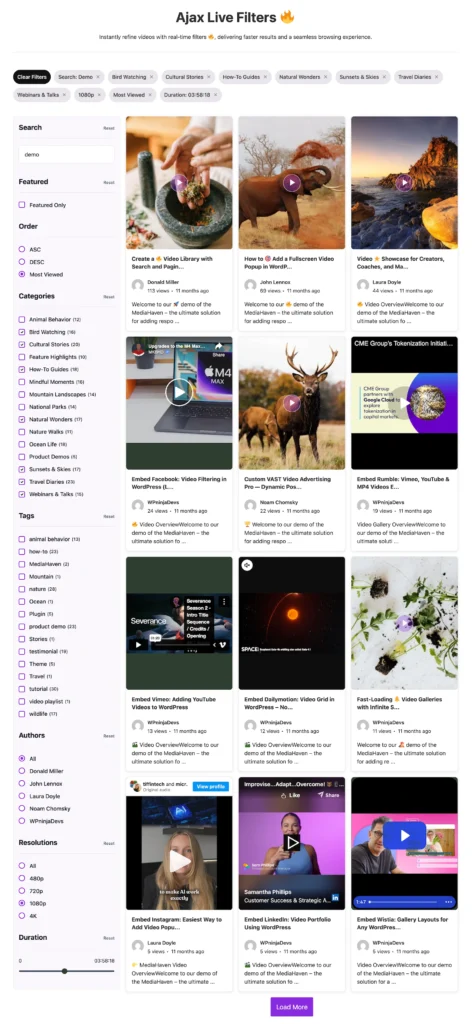472x1024 pixels.
Task: Click Share icon on M4 Max video
Action: coord(219,348)
